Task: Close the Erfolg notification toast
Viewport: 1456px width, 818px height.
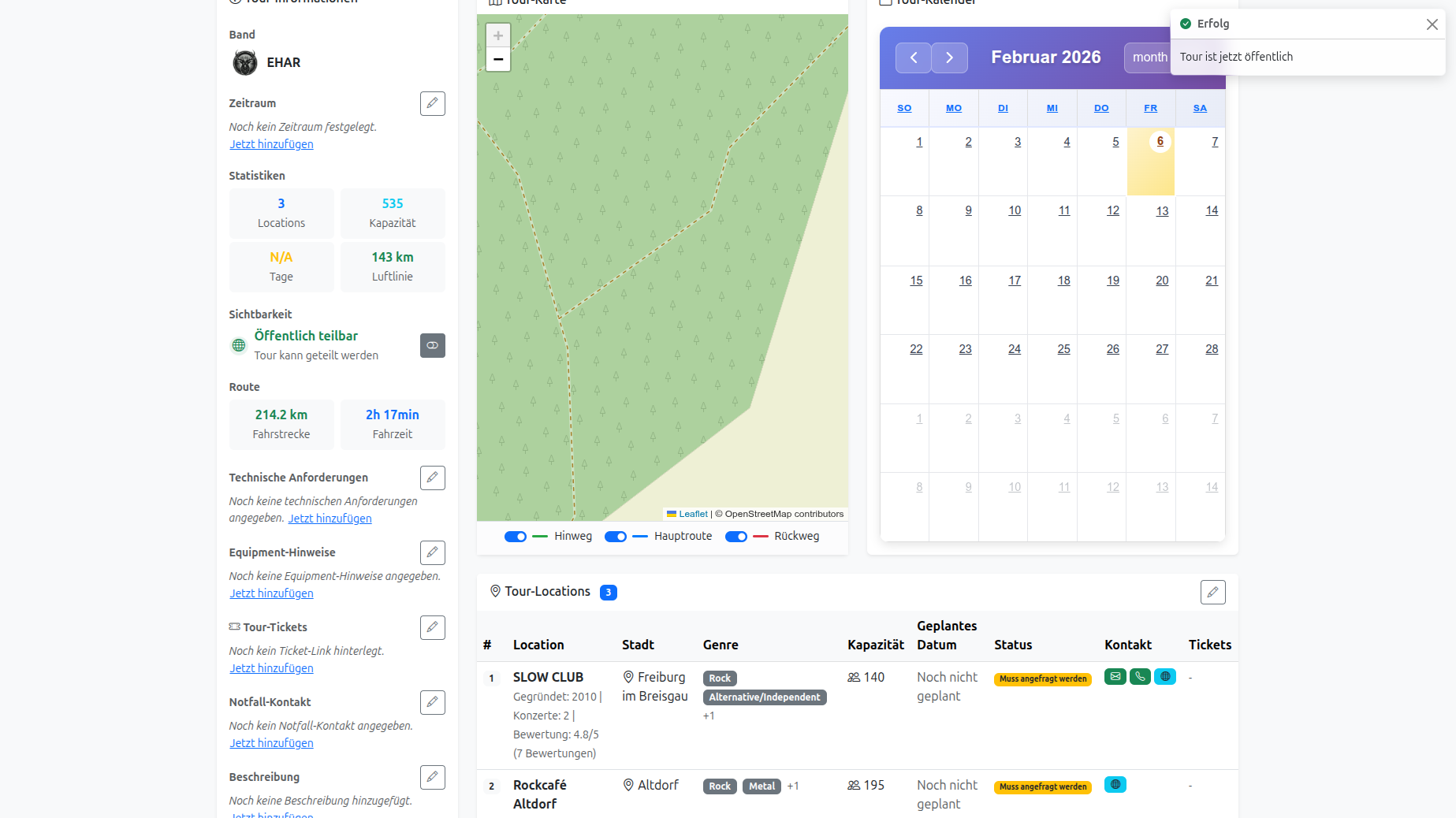Action: 1432,24
